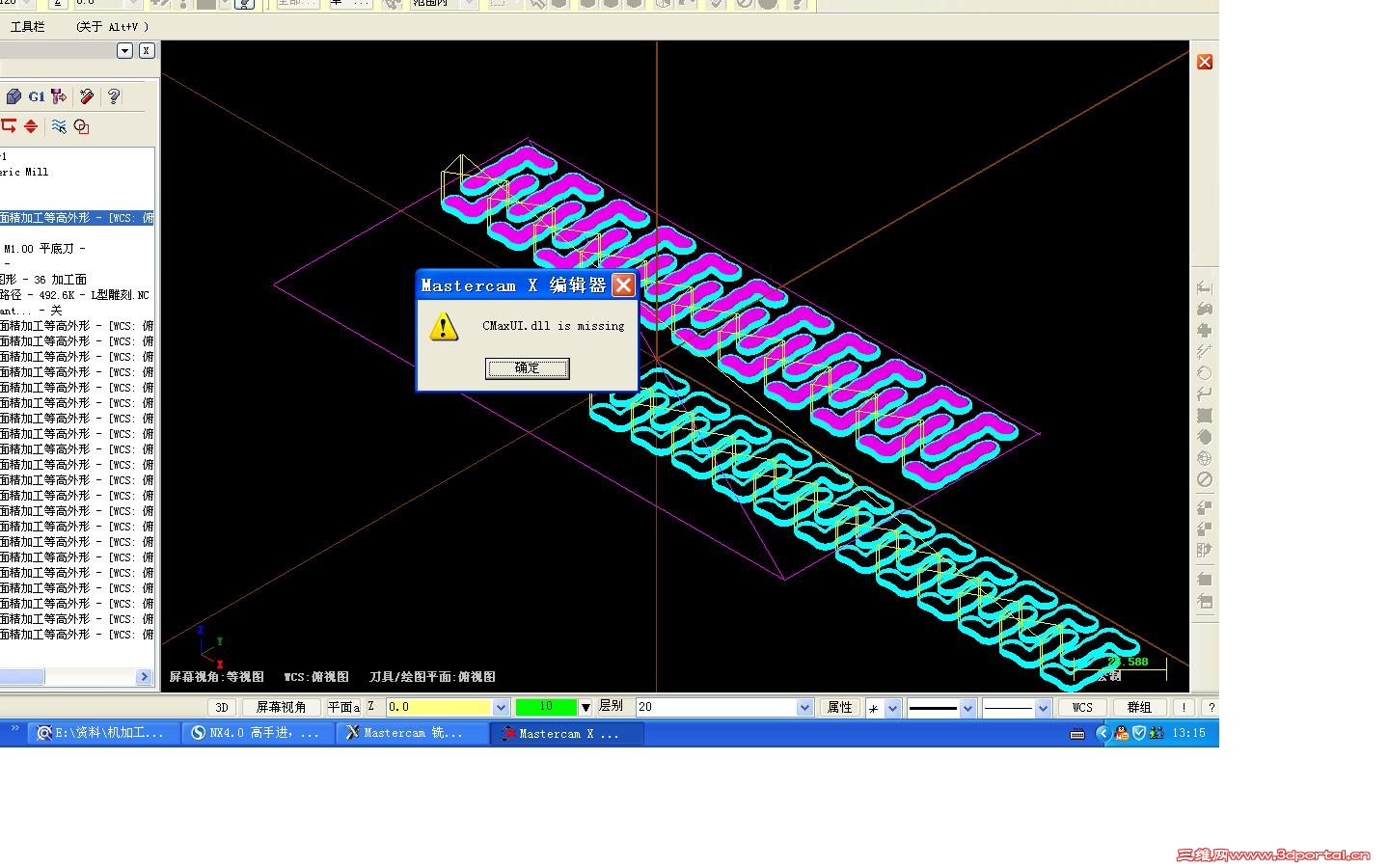Viewport: 1389px width, 868px height.
Task: Toggle the 3D mode button
Action: point(222,707)
